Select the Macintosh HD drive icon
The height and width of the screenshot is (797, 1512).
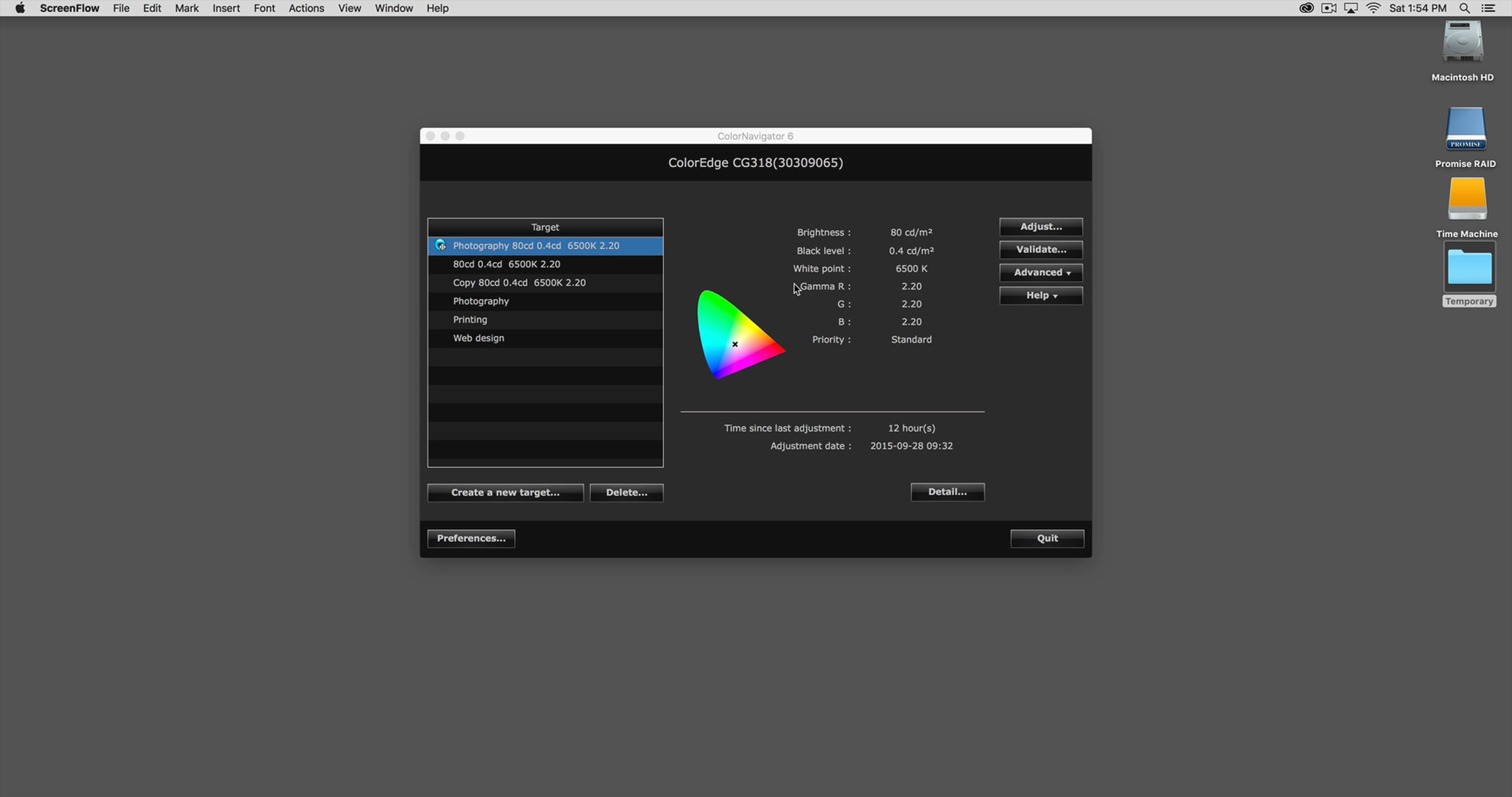tap(1463, 42)
